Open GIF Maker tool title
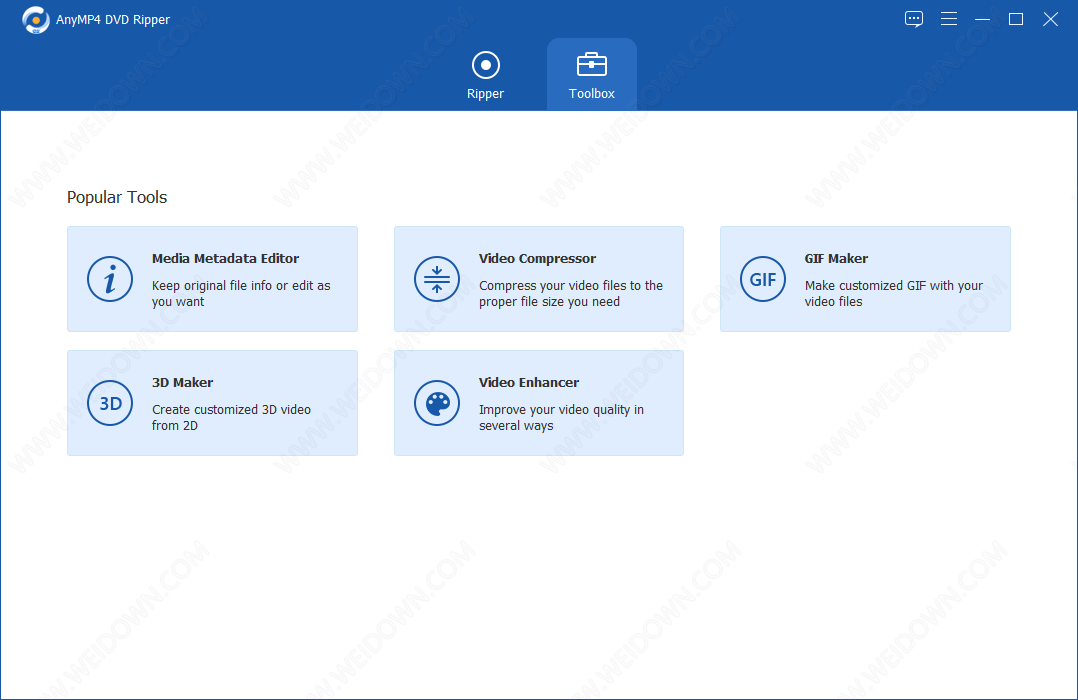The height and width of the screenshot is (700, 1078). [x=837, y=259]
